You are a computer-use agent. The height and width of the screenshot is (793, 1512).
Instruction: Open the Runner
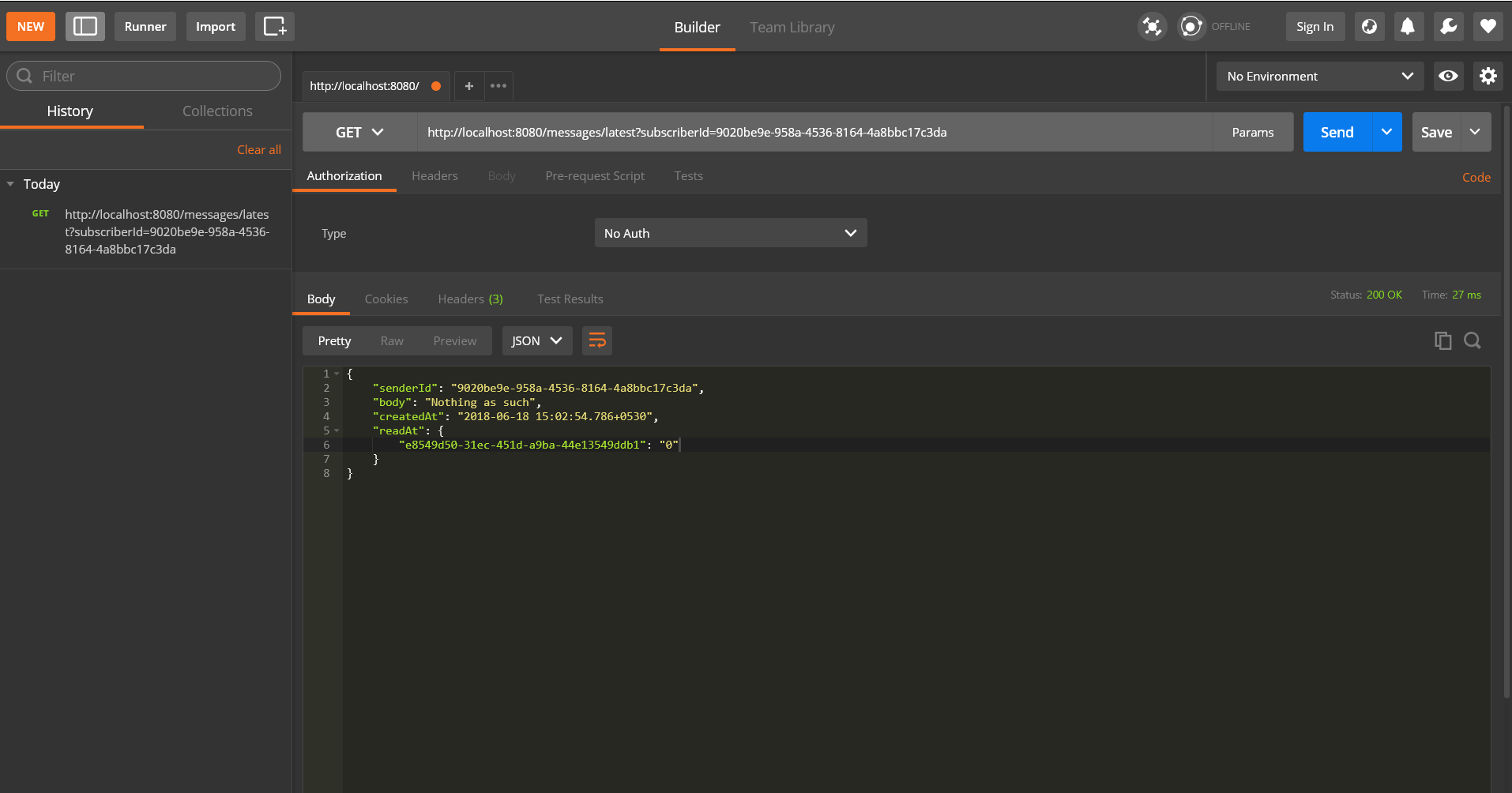coord(145,26)
